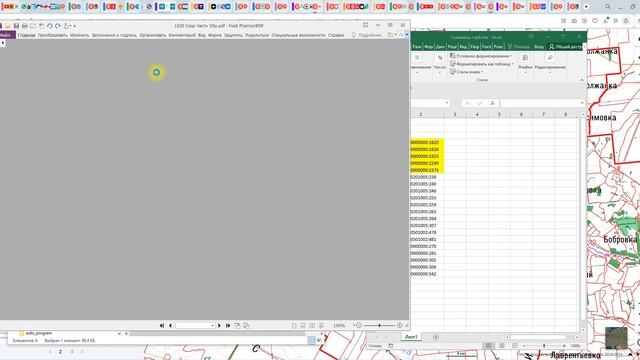
Task: Open the Защитить tab in Foxit
Action: click(233, 36)
